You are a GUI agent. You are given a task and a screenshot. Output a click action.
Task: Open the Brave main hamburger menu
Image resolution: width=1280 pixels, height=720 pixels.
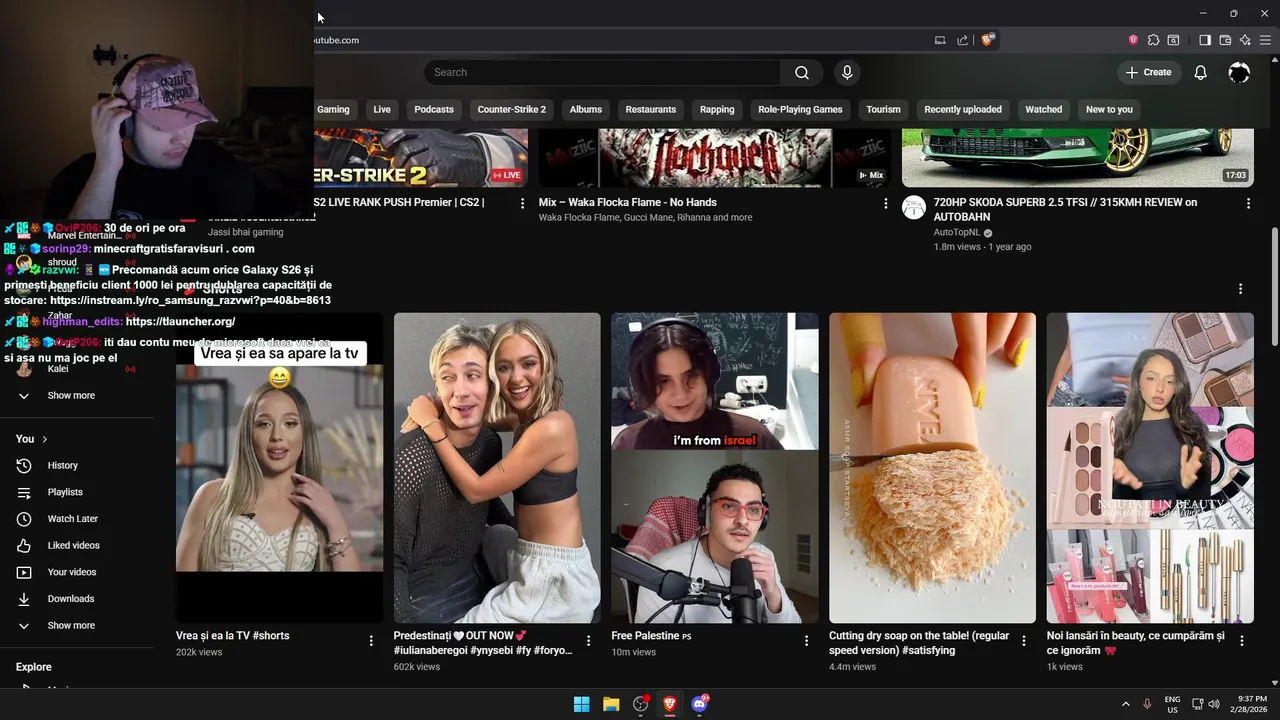[1265, 40]
